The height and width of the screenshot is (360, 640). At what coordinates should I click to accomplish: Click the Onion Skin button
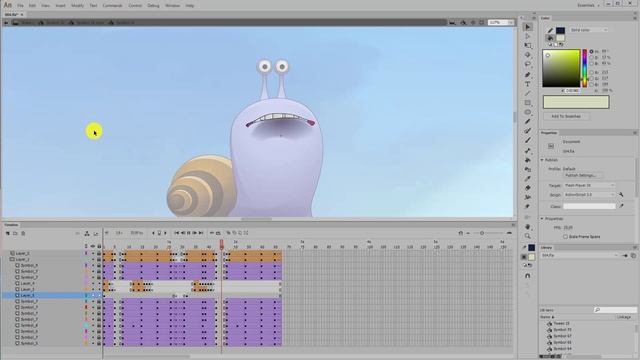point(229,233)
